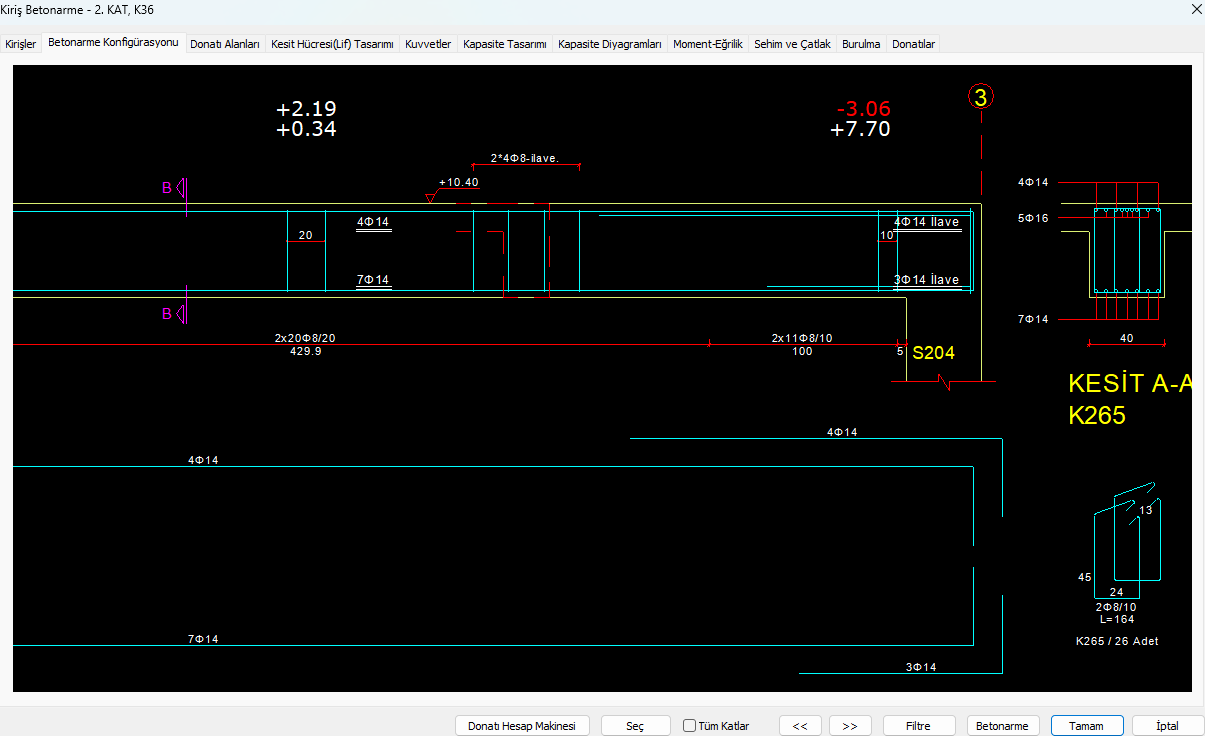View the Donatılar tab
This screenshot has width=1205, height=736.
[913, 45]
